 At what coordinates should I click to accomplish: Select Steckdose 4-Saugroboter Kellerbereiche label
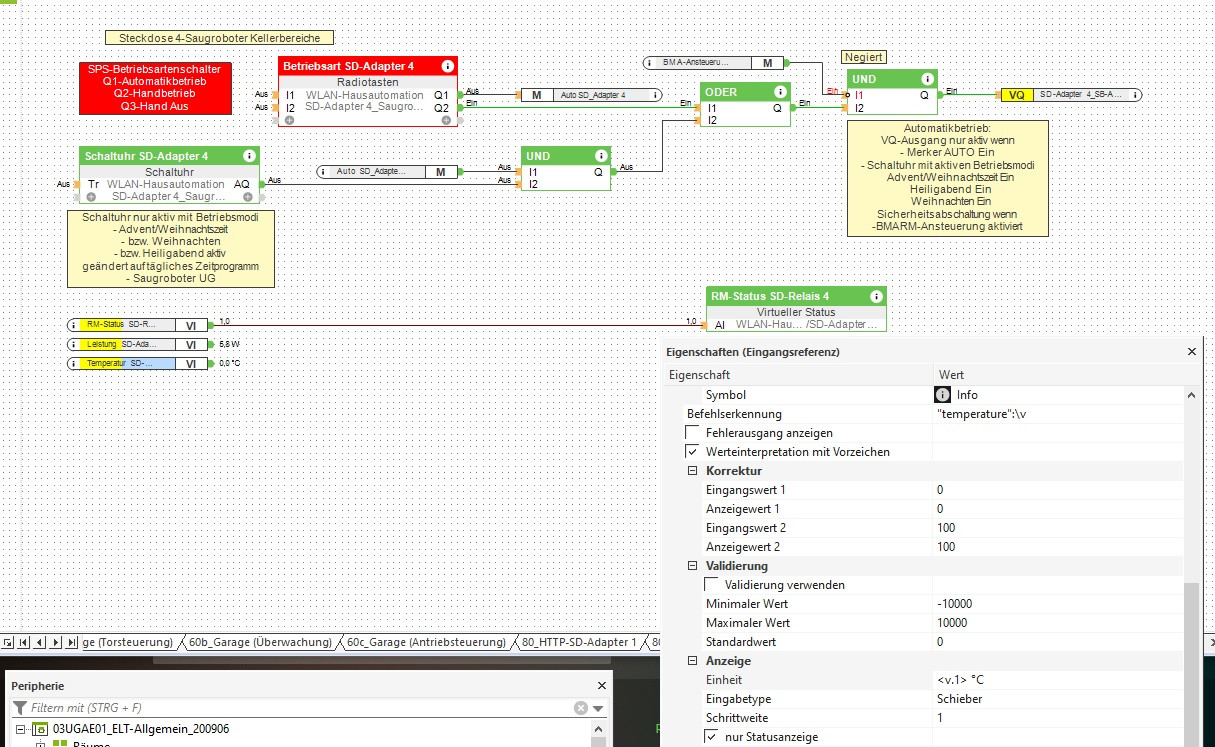coord(220,38)
